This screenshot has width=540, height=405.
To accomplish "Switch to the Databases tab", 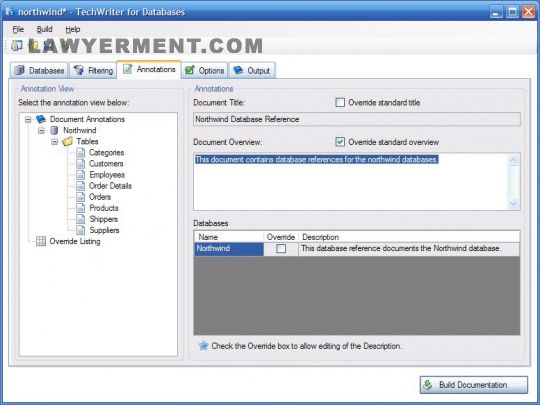I will tap(39, 71).
